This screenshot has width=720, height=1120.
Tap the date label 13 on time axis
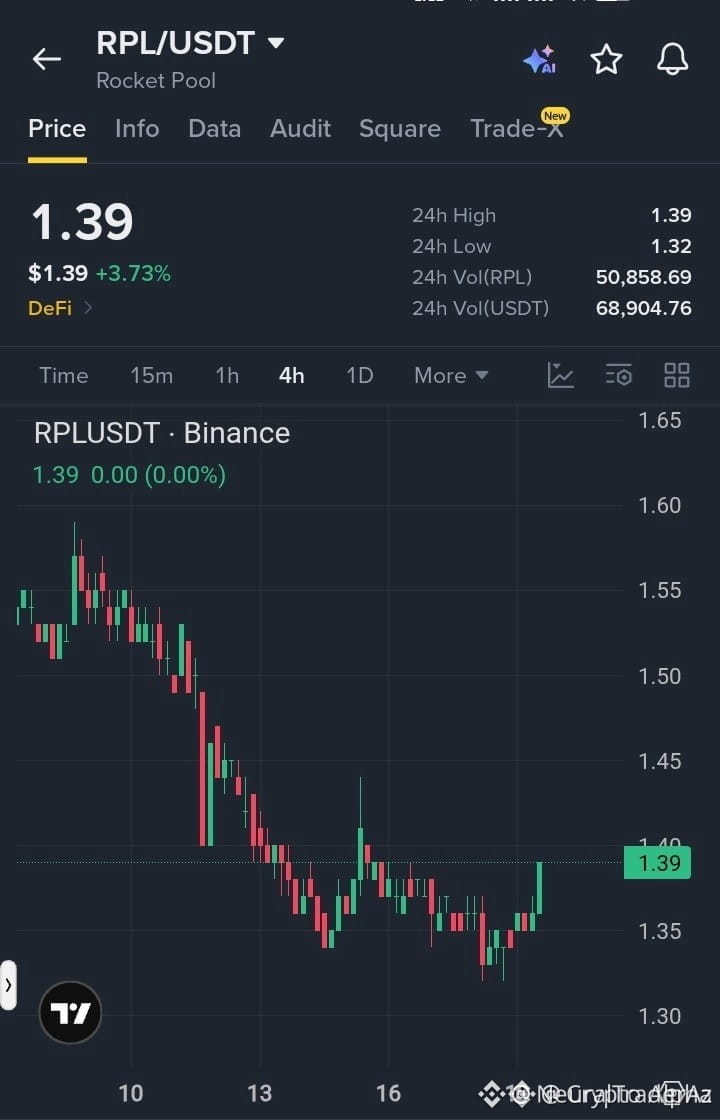259,1093
